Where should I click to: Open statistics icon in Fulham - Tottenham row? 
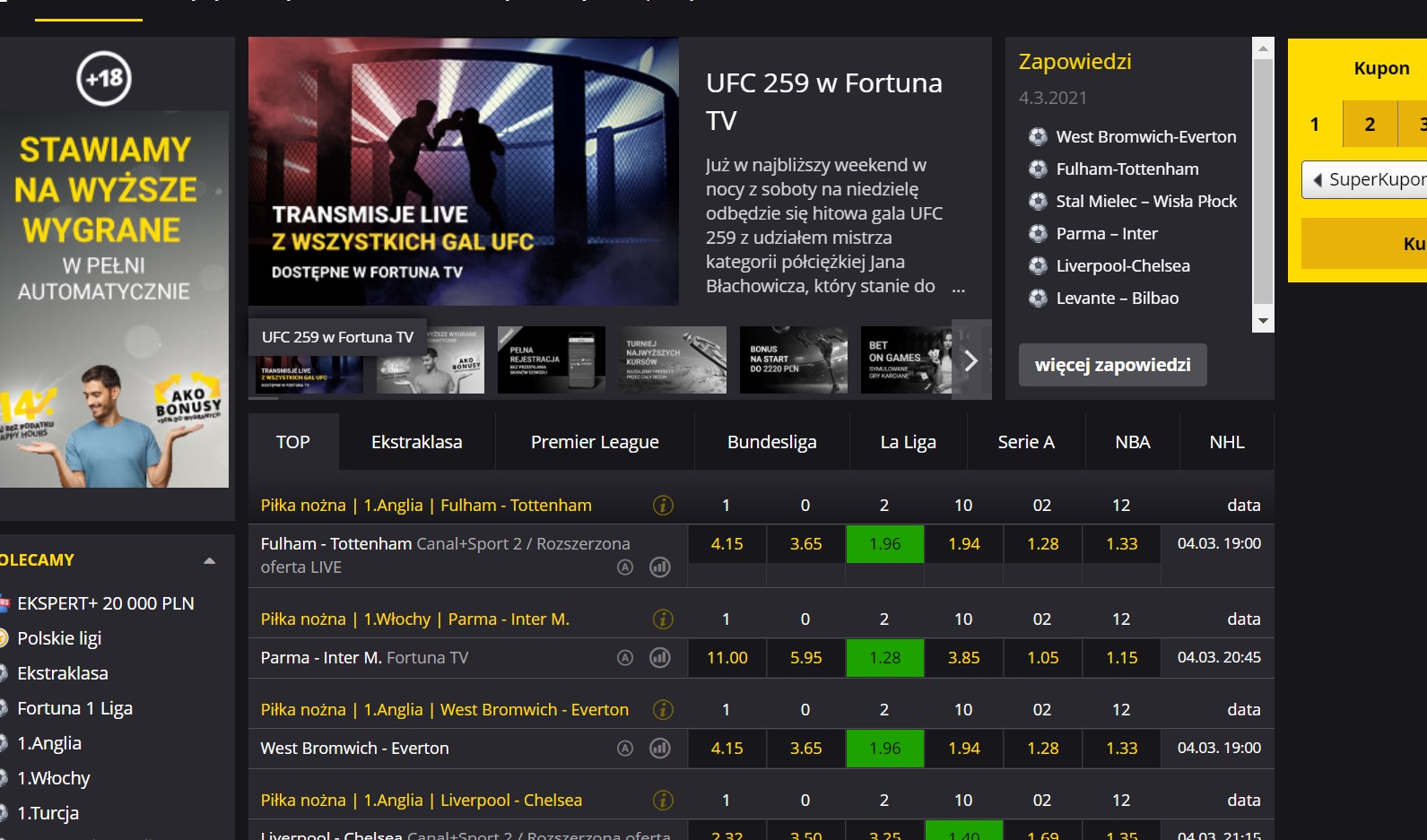point(660,567)
